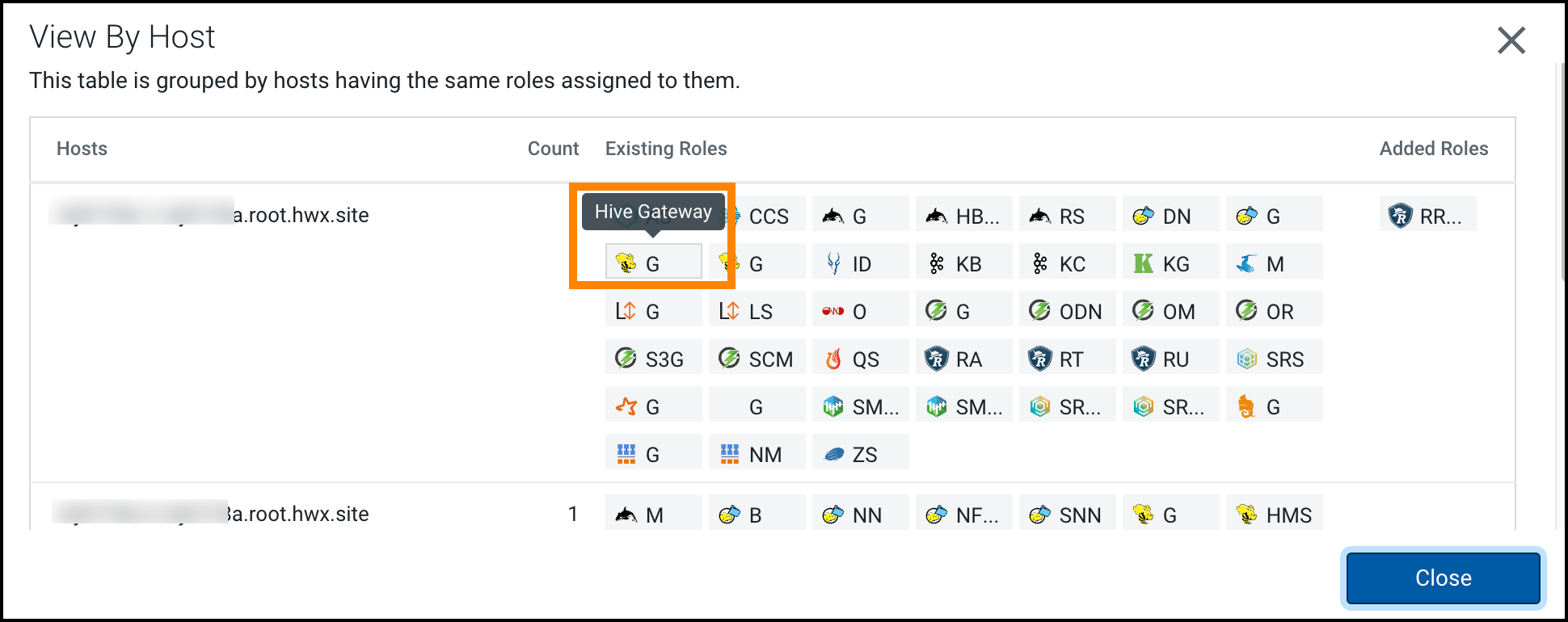Select the HBase RegionServer RS badge
The height and width of the screenshot is (622, 1568).
(1067, 214)
